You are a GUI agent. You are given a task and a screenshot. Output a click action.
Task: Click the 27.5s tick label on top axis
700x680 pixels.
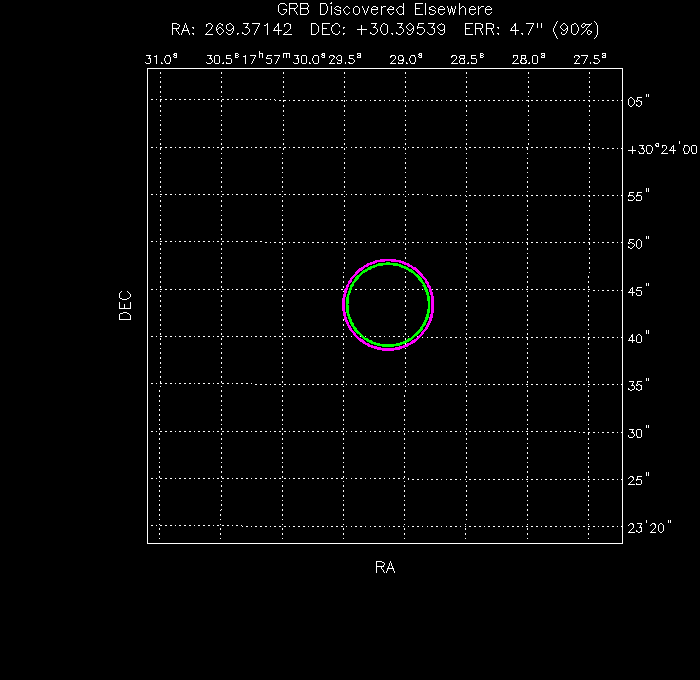click(590, 59)
